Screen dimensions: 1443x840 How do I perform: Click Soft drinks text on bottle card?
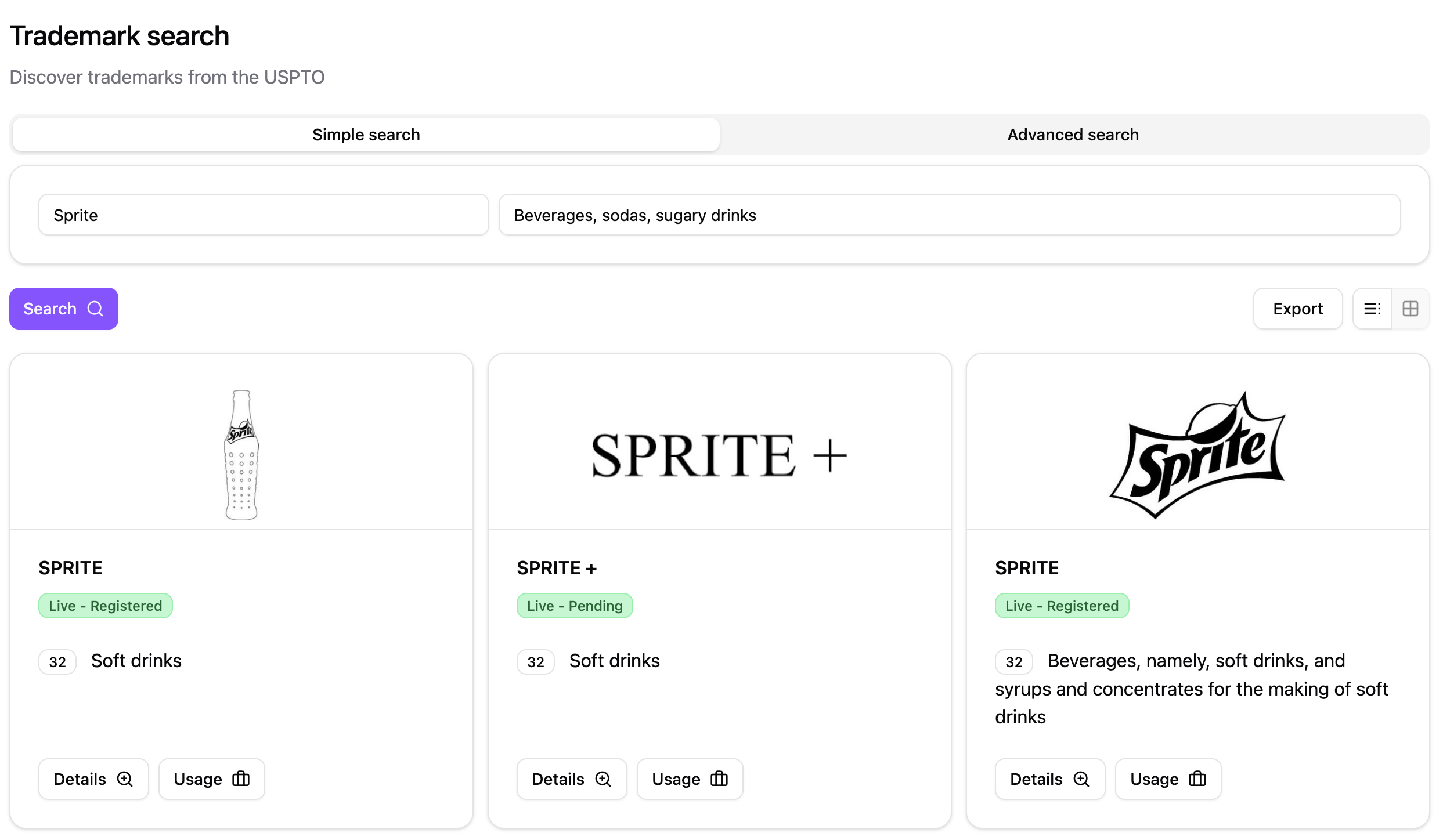point(136,661)
